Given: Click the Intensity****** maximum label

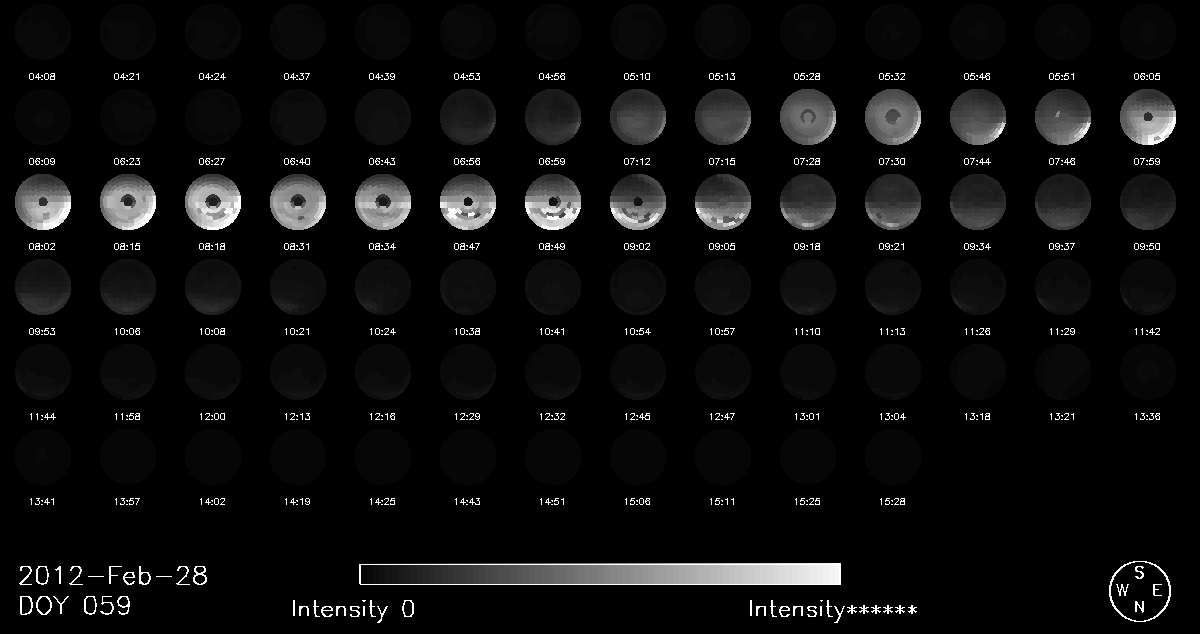Looking at the screenshot, I should [833, 609].
